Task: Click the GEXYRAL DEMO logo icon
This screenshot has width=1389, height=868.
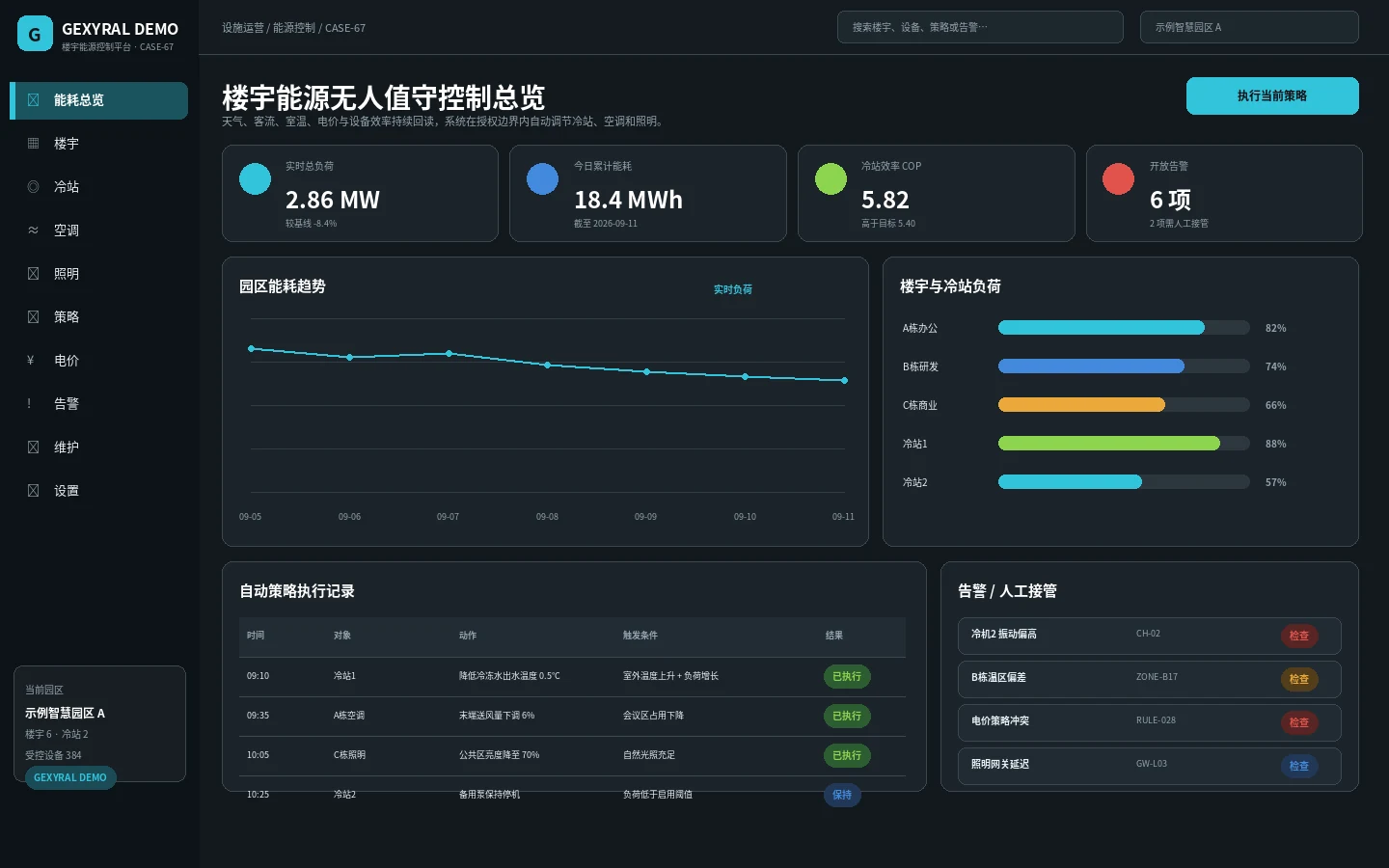Action: (35, 34)
